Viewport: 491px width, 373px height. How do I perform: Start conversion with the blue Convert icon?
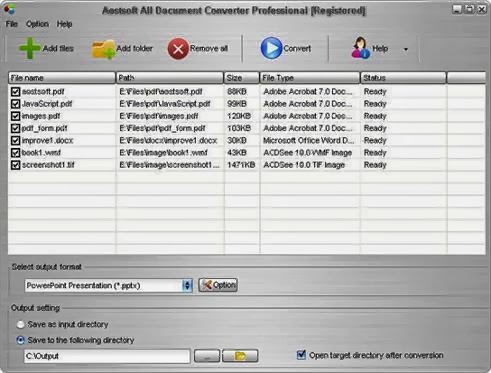click(x=271, y=48)
